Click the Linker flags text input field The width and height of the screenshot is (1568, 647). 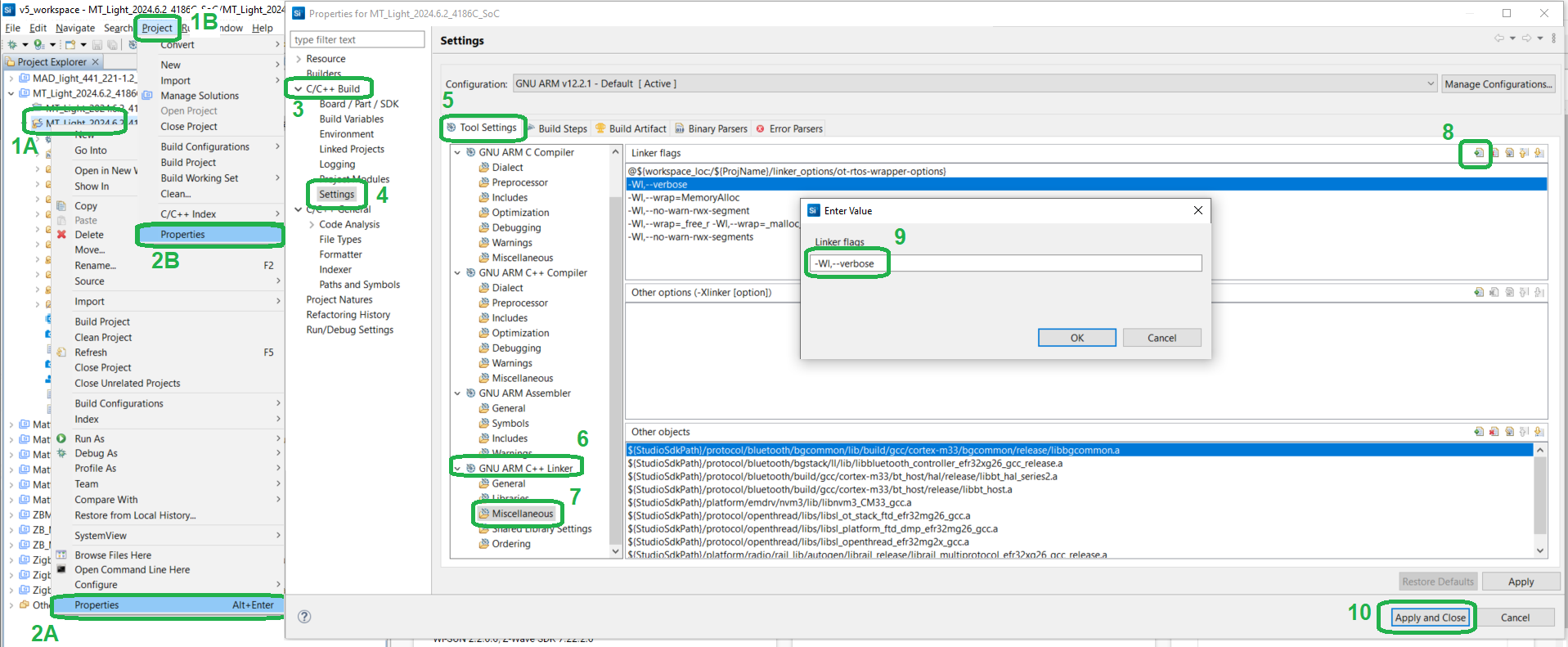[1005, 263]
